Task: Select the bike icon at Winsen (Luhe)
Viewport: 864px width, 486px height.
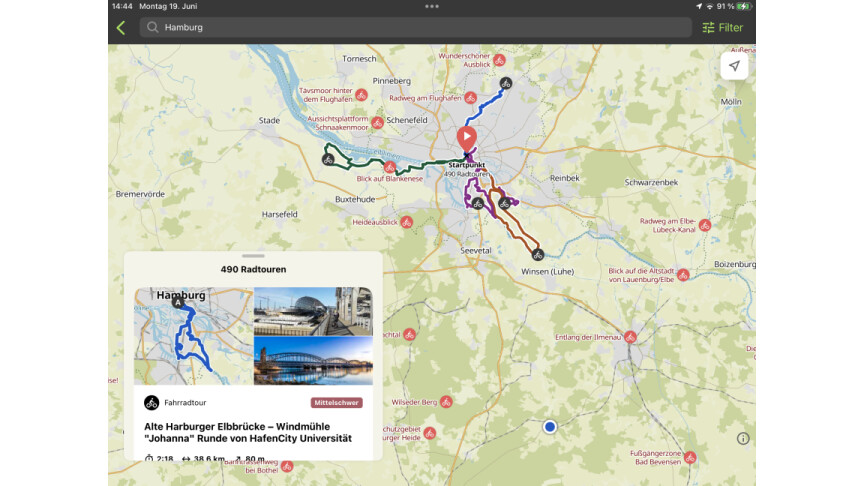Action: tap(537, 255)
